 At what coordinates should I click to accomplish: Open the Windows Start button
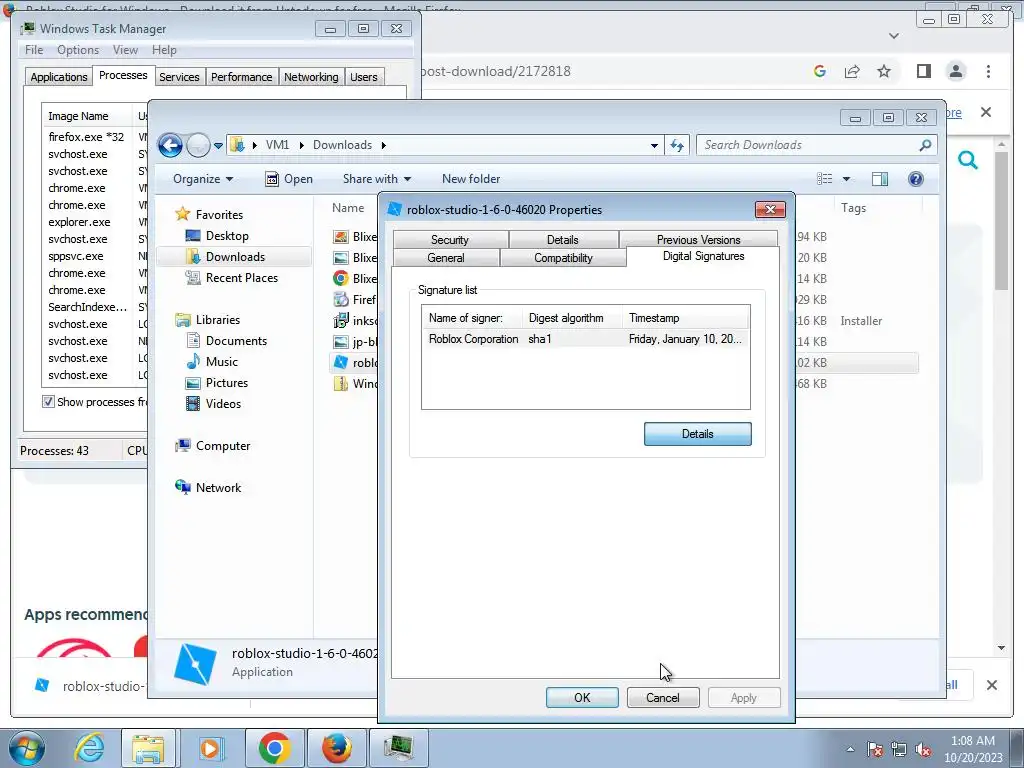click(27, 748)
